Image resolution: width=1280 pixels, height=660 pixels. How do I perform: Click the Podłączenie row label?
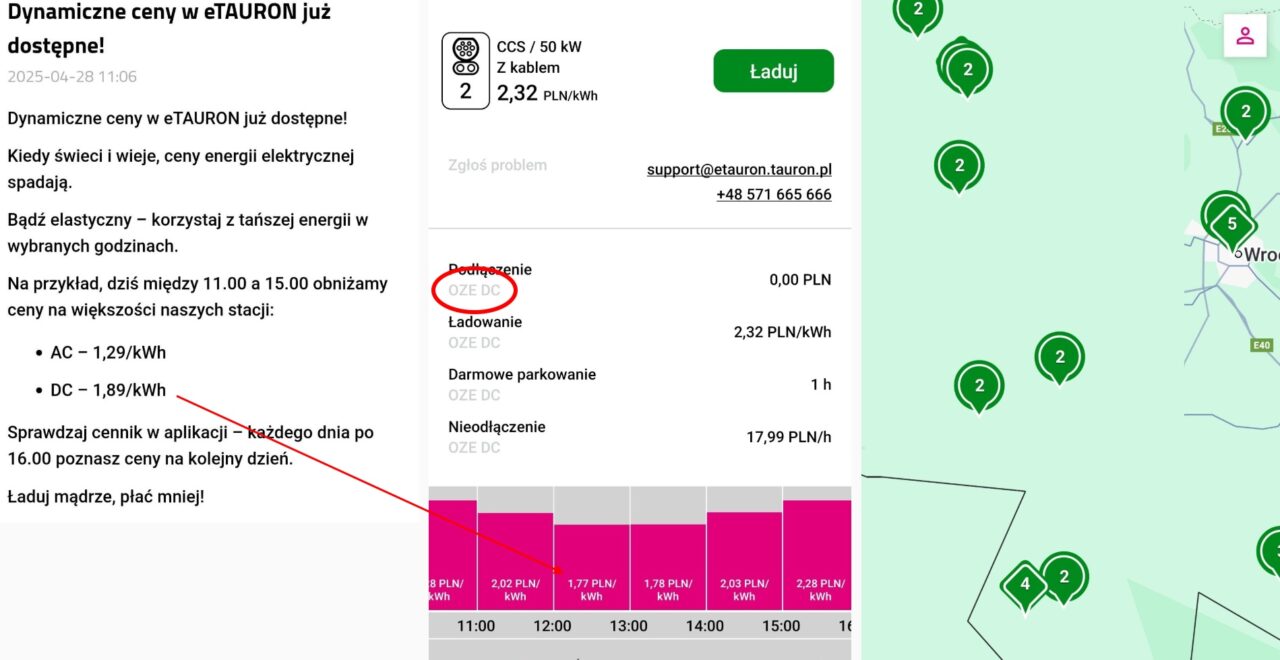(490, 270)
